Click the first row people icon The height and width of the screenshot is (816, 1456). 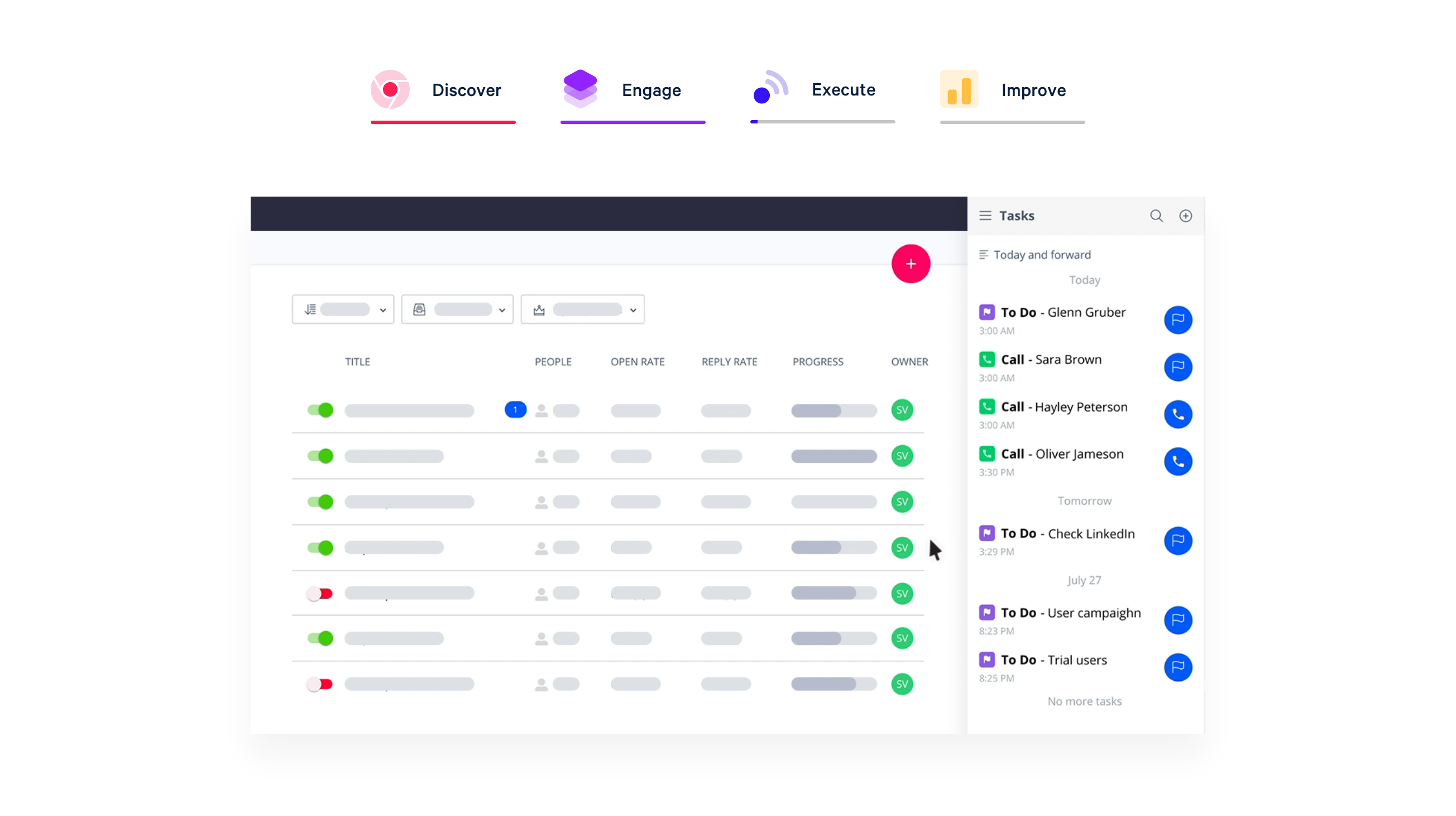click(x=541, y=411)
